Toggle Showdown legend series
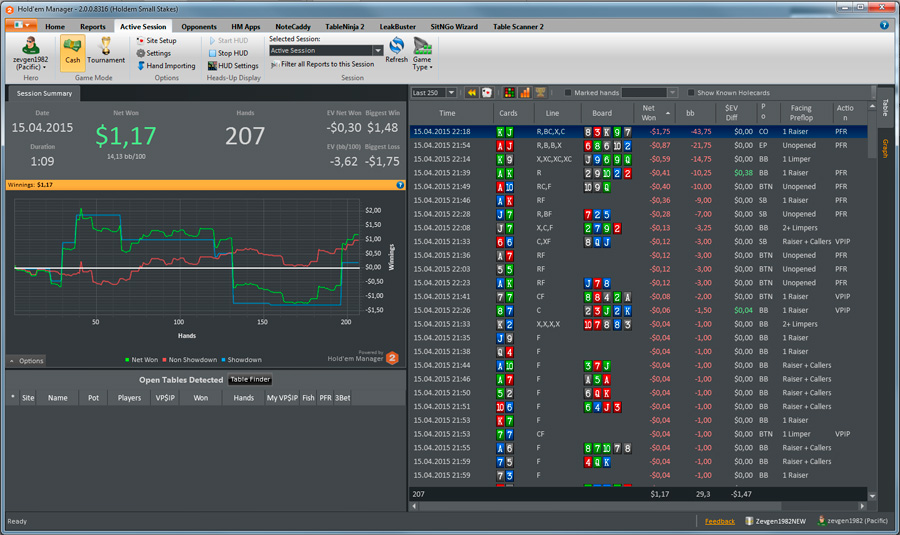This screenshot has height=535, width=900. 241,360
